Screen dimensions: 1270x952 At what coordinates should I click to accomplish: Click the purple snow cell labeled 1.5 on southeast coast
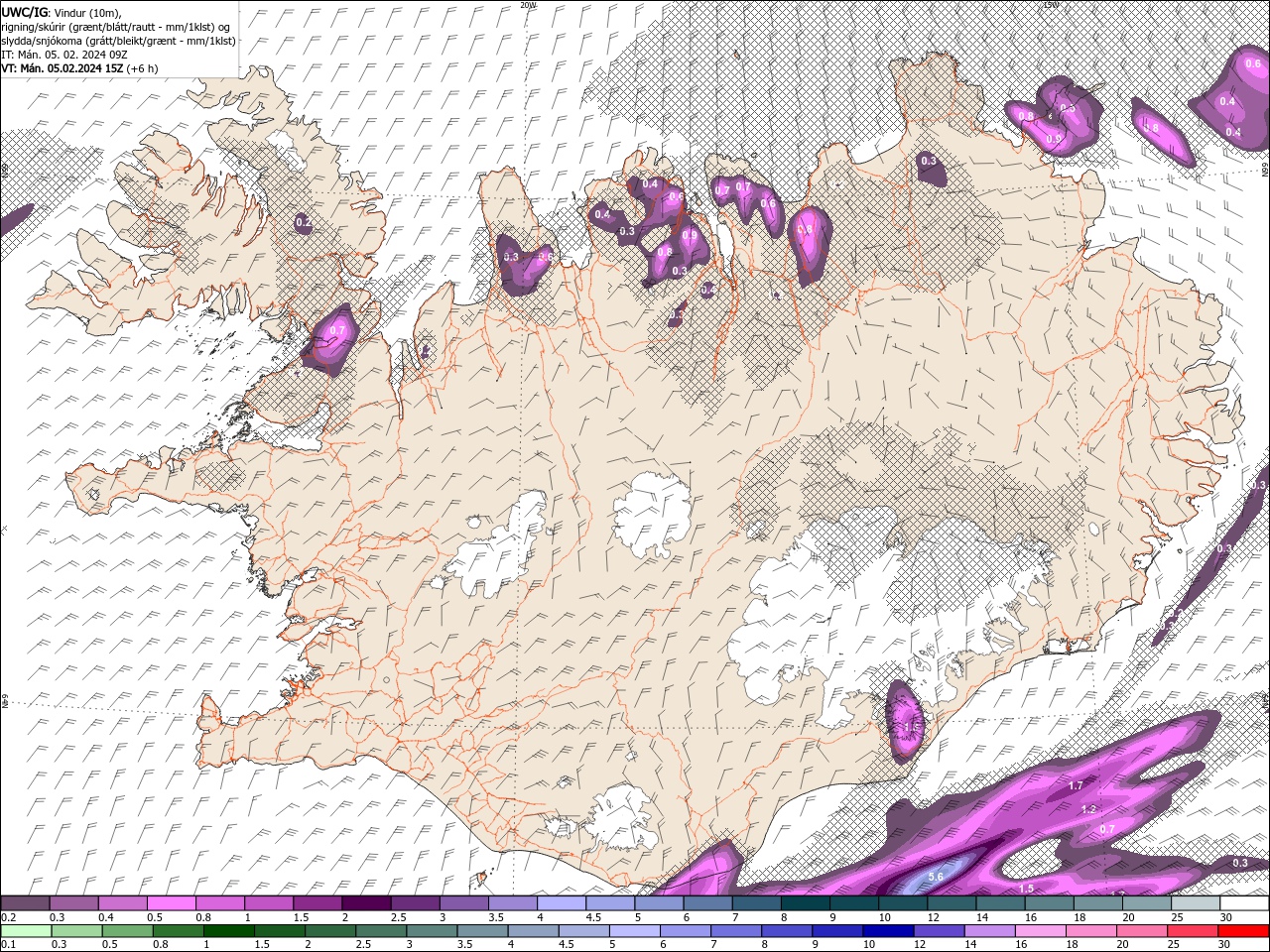coord(905,721)
